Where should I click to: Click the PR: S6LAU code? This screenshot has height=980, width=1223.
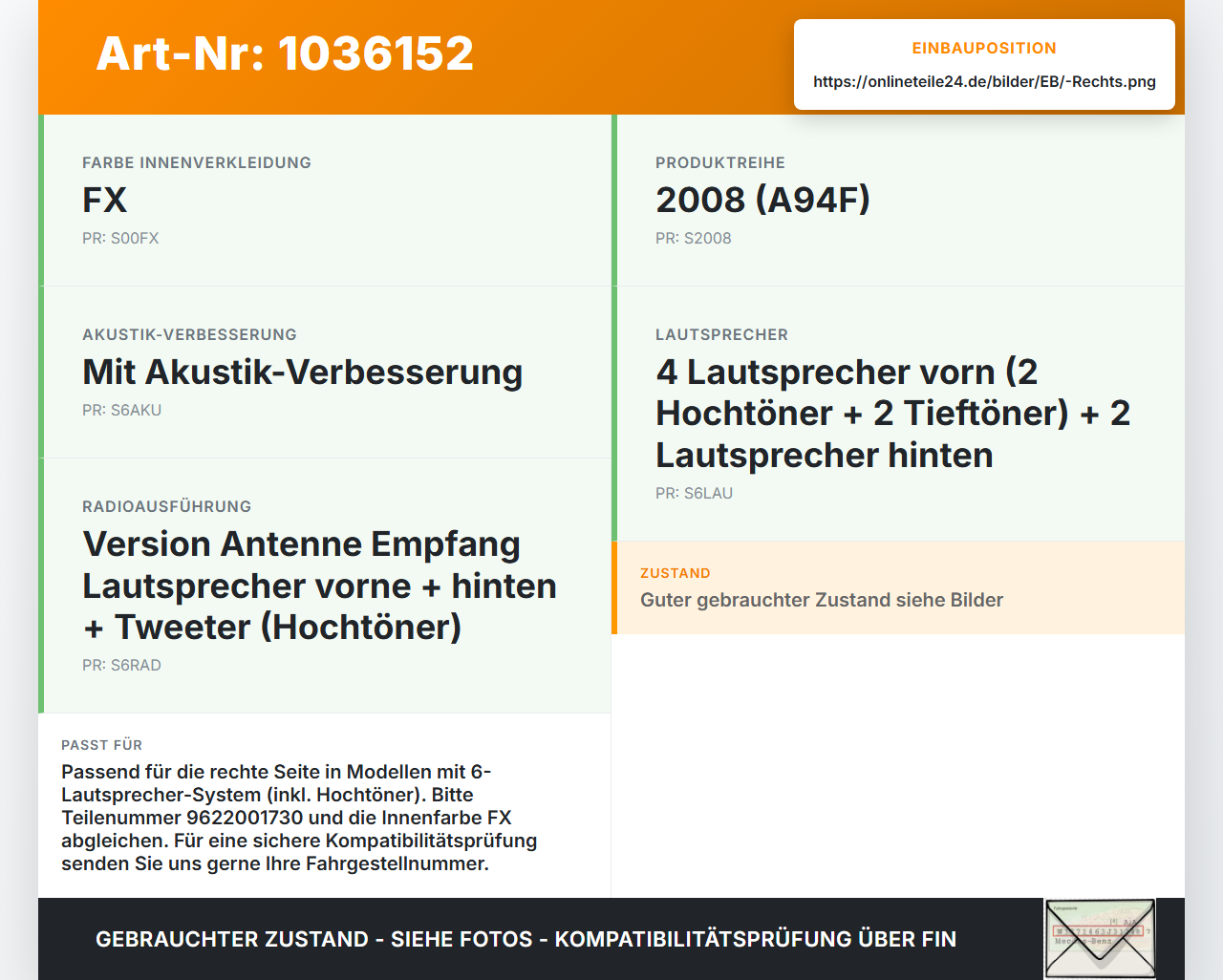(x=694, y=493)
